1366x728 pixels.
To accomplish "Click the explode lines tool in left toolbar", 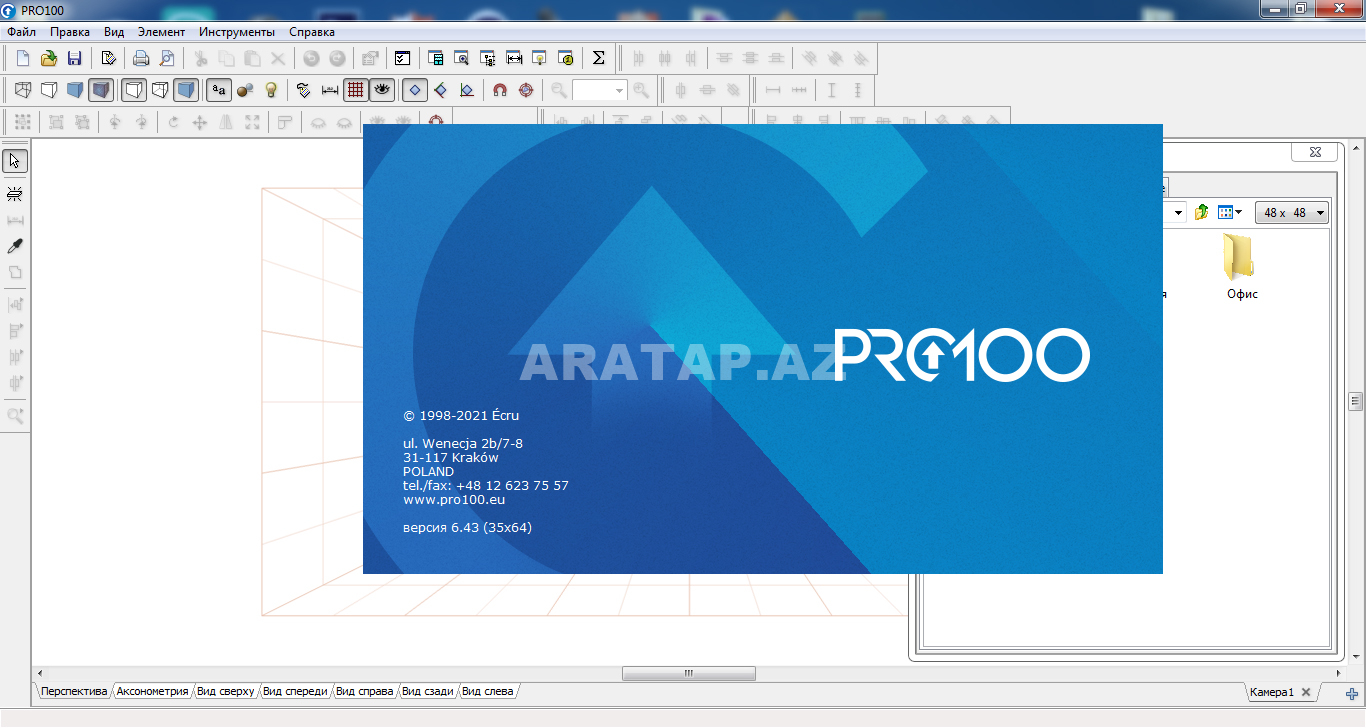I will click(15, 193).
